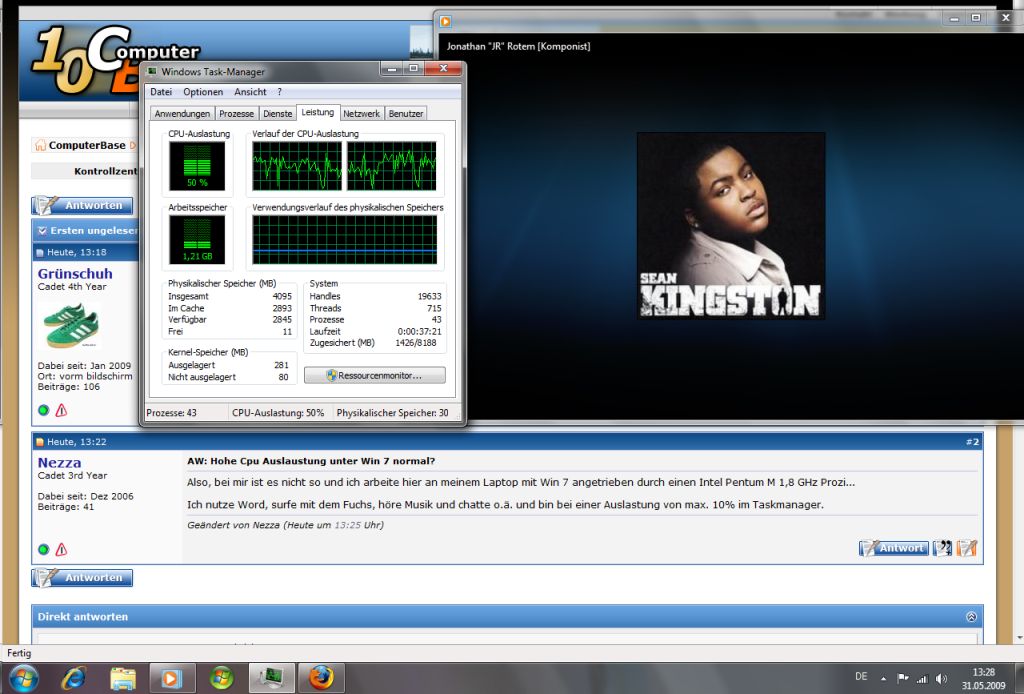Switch to the Anwendungen tab
This screenshot has width=1024, height=694.
[x=182, y=114]
